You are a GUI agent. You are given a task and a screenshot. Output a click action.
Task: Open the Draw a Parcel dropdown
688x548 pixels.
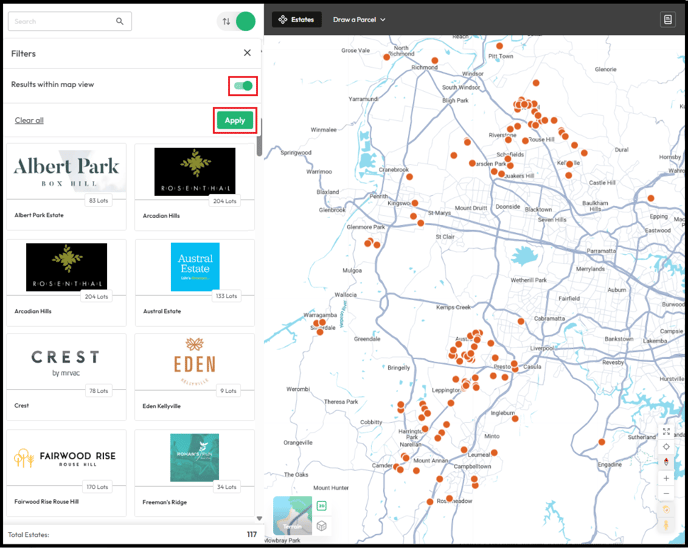(359, 20)
